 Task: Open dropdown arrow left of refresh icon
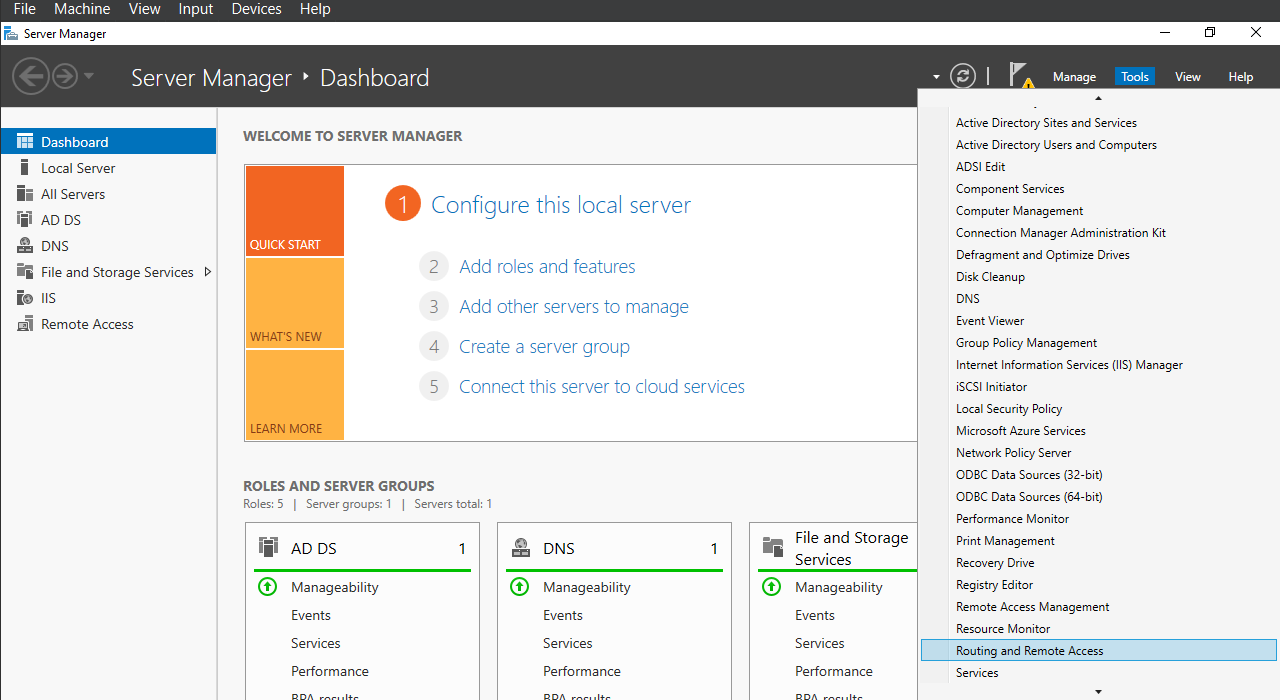[x=936, y=77]
